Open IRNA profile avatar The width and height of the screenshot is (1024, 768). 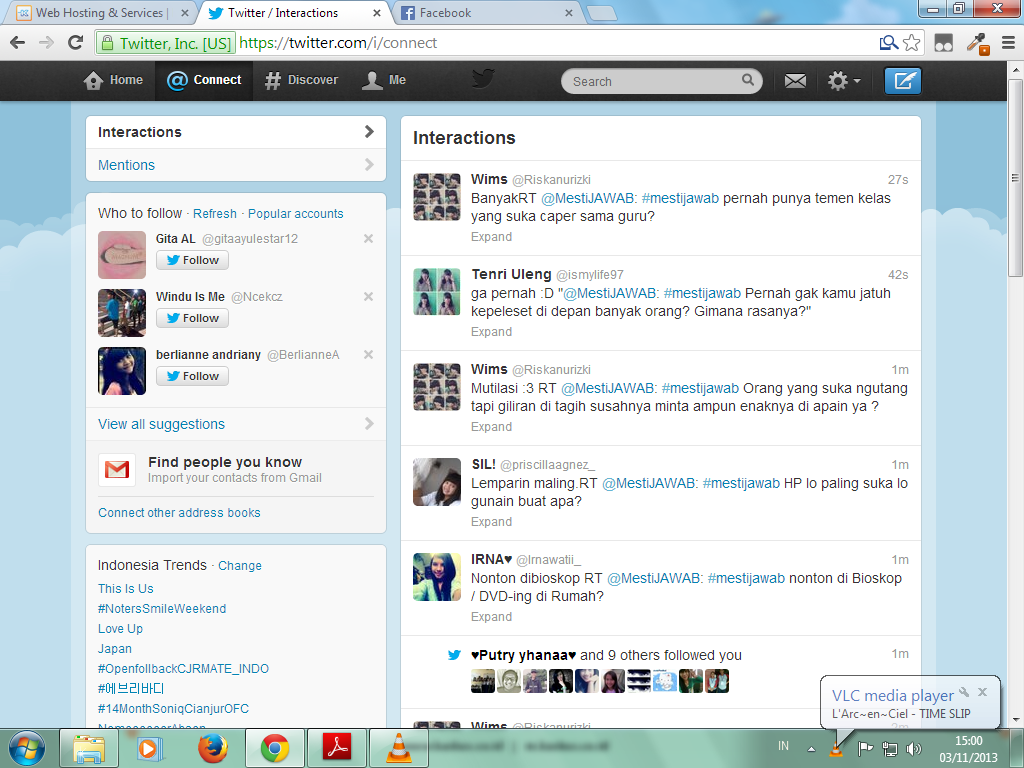click(x=437, y=577)
